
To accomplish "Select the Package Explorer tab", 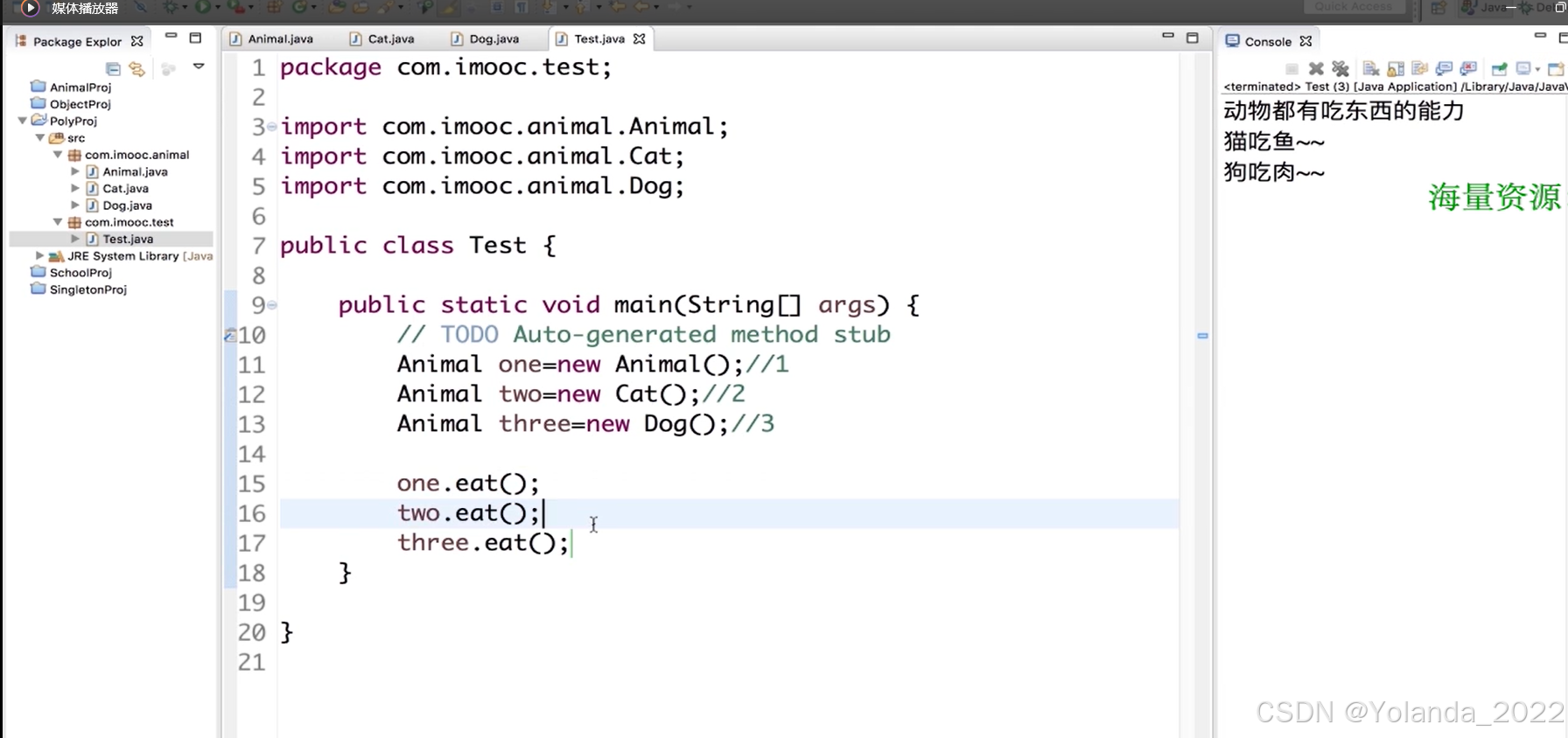I will pyautogui.click(x=77, y=41).
